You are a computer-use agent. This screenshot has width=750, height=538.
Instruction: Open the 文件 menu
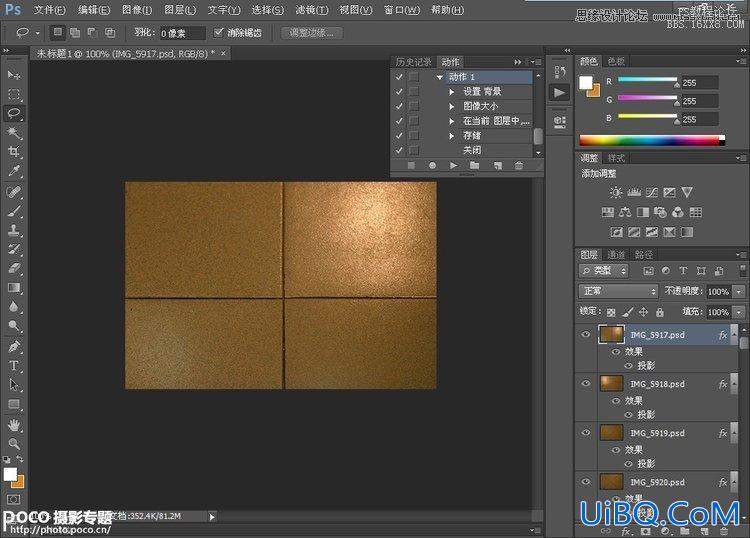(x=49, y=10)
